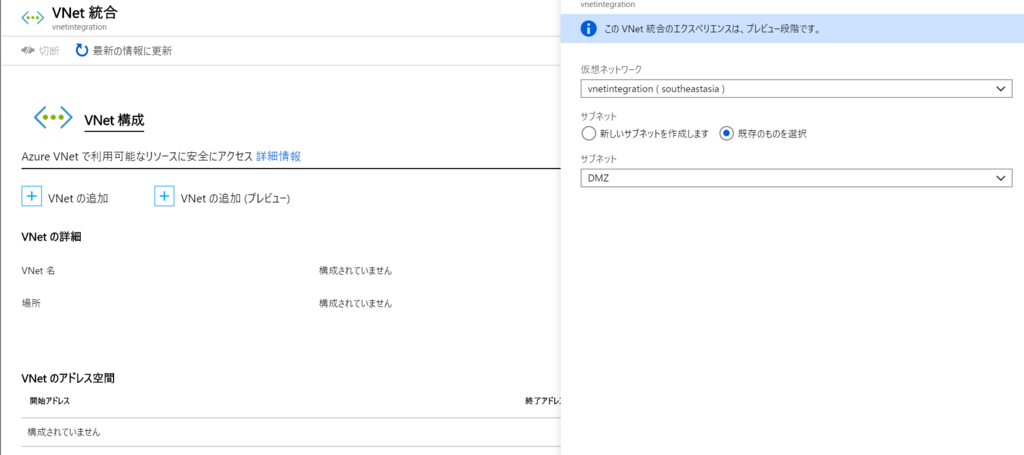Click the VNet の追加 (プレビュー) label
This screenshot has height=455, width=1024.
235,198
